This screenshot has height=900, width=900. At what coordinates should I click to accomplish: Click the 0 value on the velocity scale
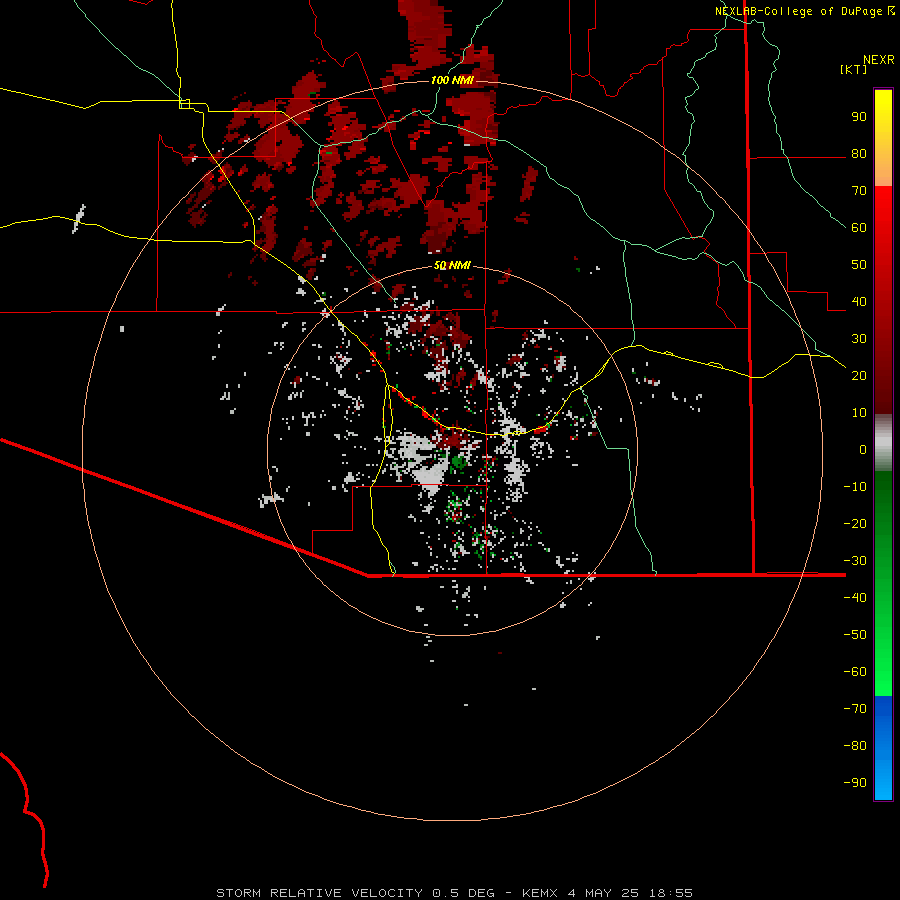coord(863,449)
